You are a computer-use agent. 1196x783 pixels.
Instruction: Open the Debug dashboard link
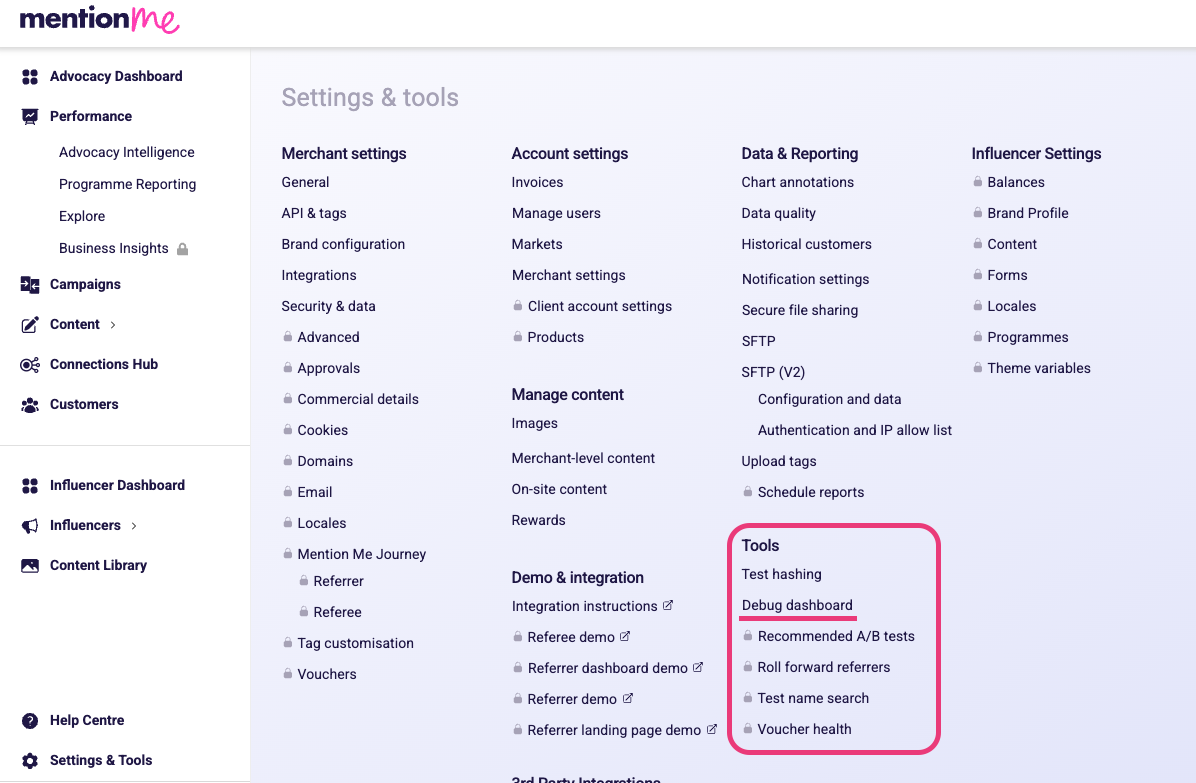point(797,605)
